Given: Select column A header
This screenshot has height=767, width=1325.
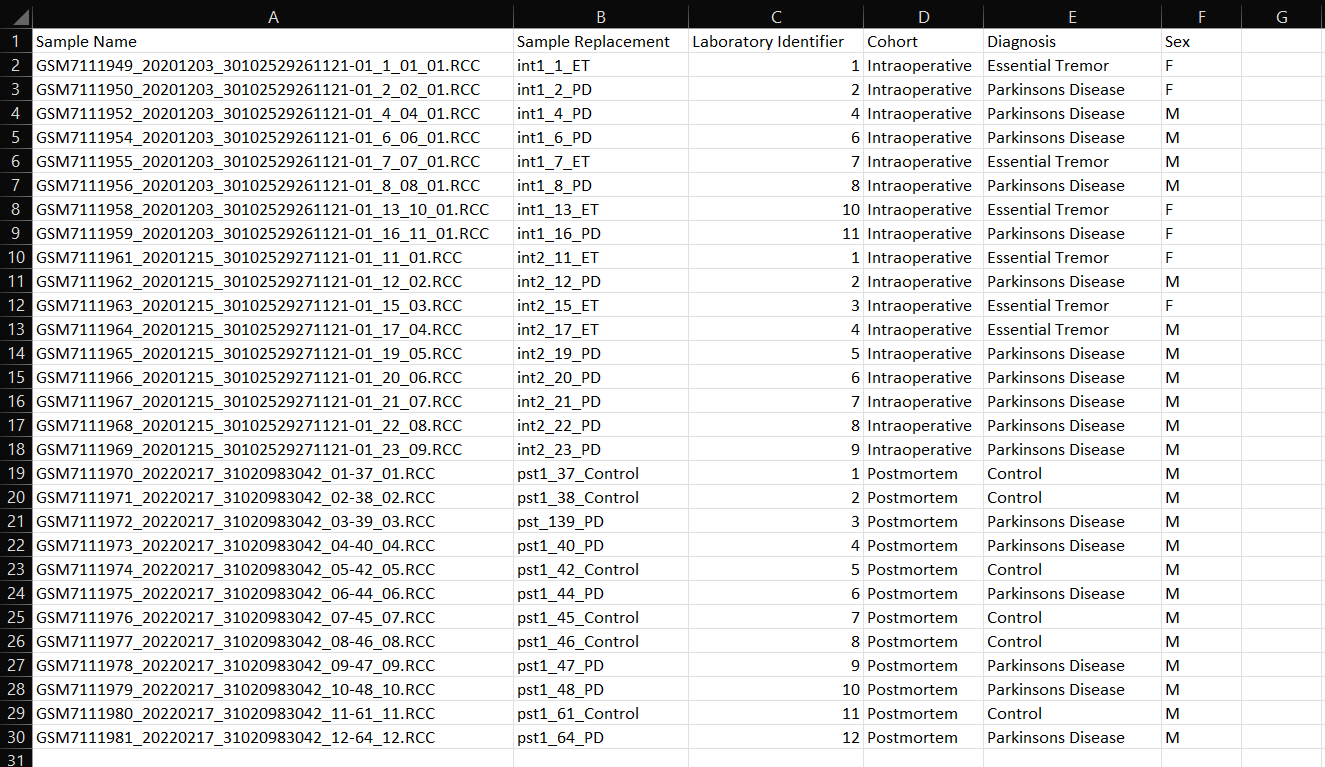Looking at the screenshot, I should pos(273,17).
